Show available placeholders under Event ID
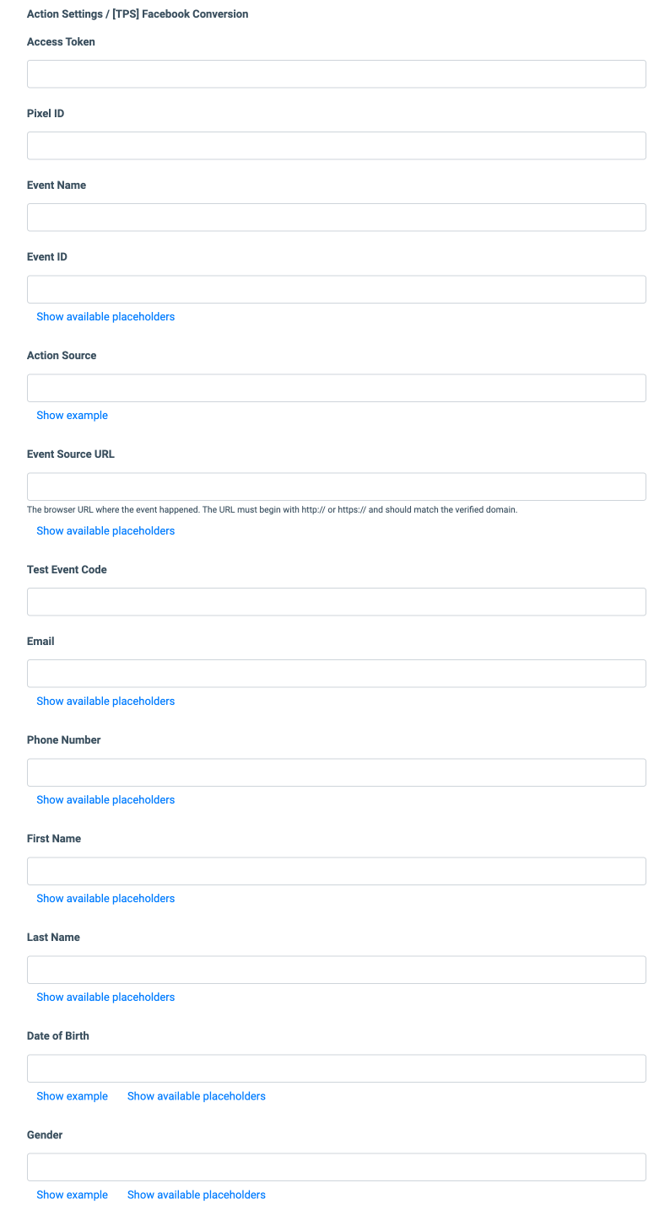Screen dimensions: 670x1215 [105, 317]
